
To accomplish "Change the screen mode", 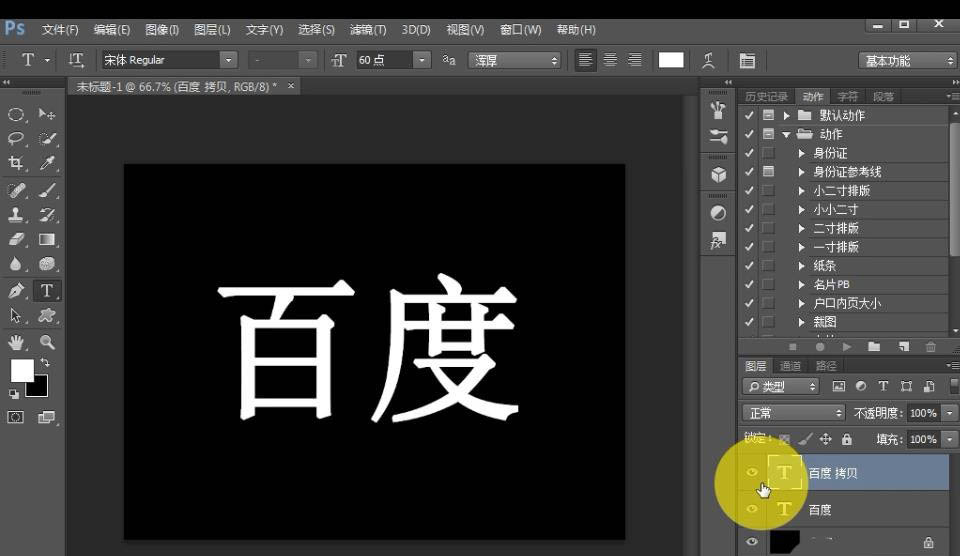I will pyautogui.click(x=47, y=418).
